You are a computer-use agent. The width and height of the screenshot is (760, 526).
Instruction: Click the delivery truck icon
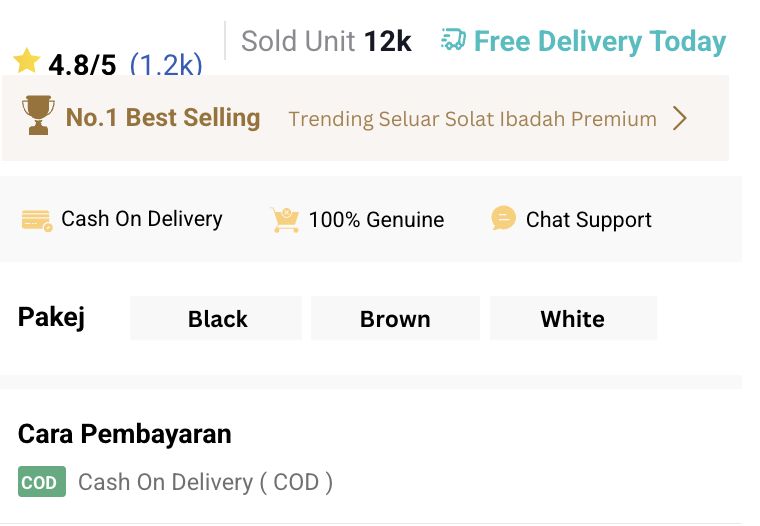coord(453,41)
